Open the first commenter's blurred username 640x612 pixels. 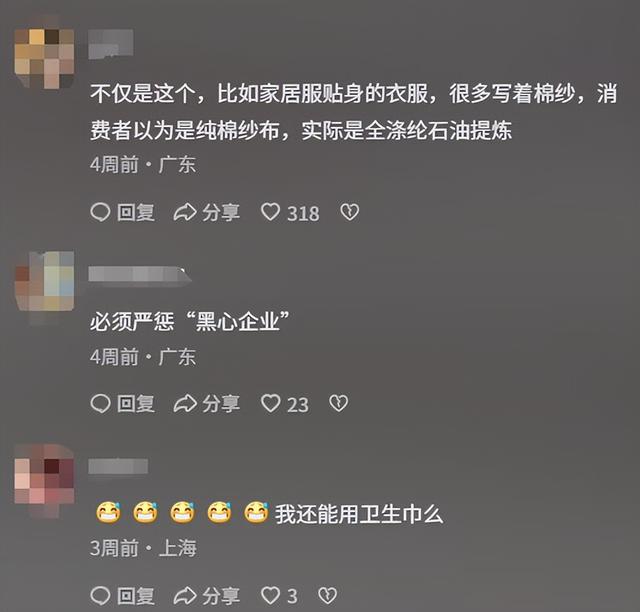pos(111,43)
